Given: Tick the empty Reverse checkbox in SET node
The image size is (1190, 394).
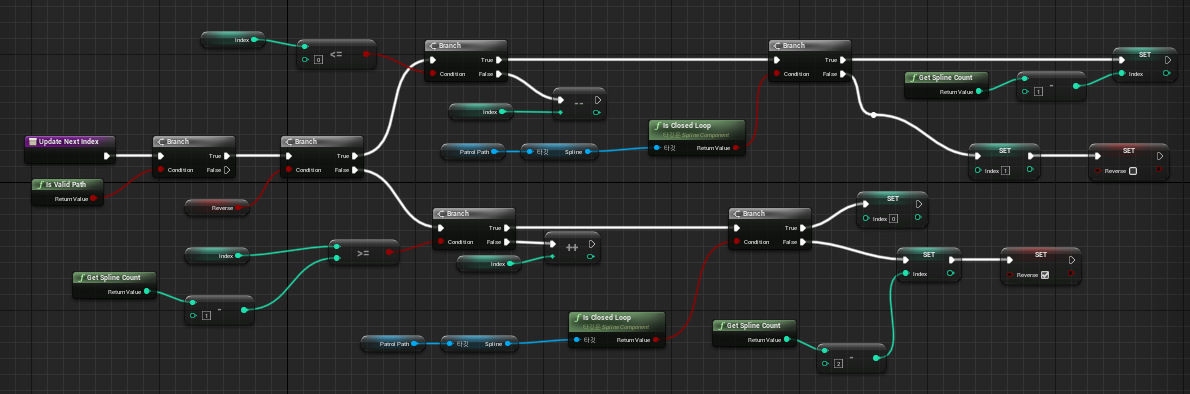Looking at the screenshot, I should pyautogui.click(x=1133, y=171).
